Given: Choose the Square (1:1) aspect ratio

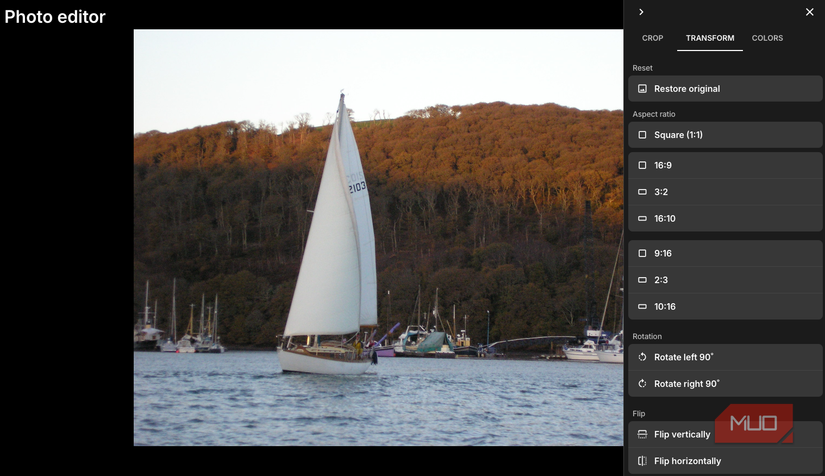Looking at the screenshot, I should coord(725,135).
